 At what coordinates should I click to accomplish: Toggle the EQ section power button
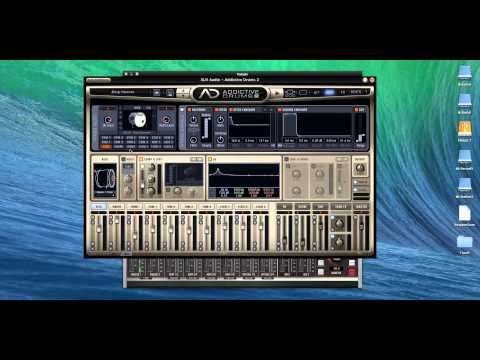[x=210, y=160]
